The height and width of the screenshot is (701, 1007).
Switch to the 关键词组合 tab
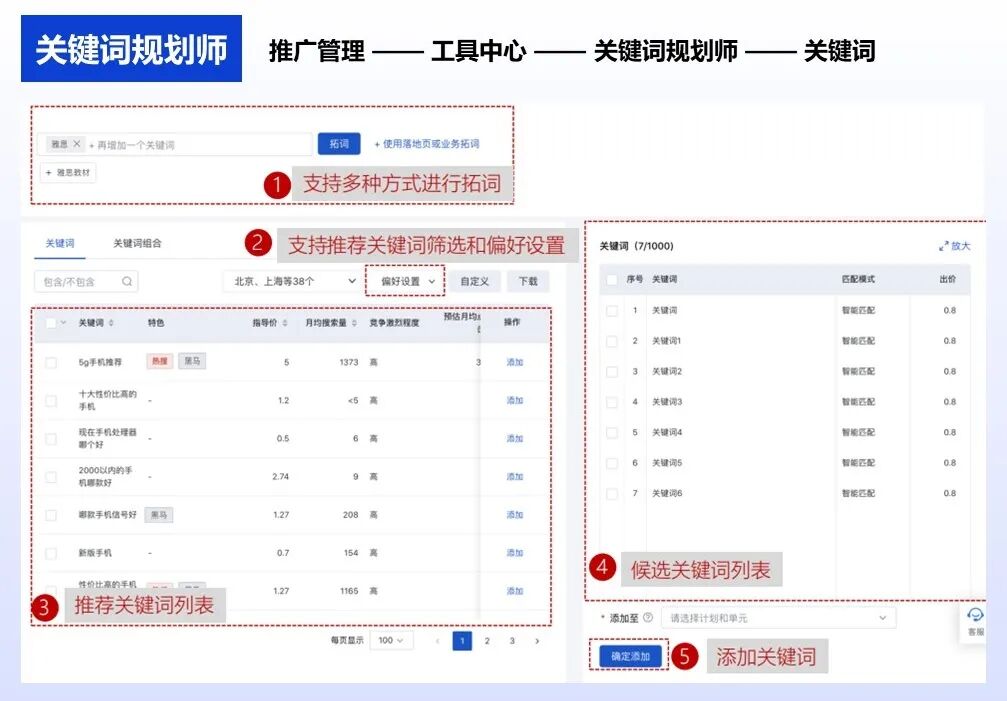135,243
